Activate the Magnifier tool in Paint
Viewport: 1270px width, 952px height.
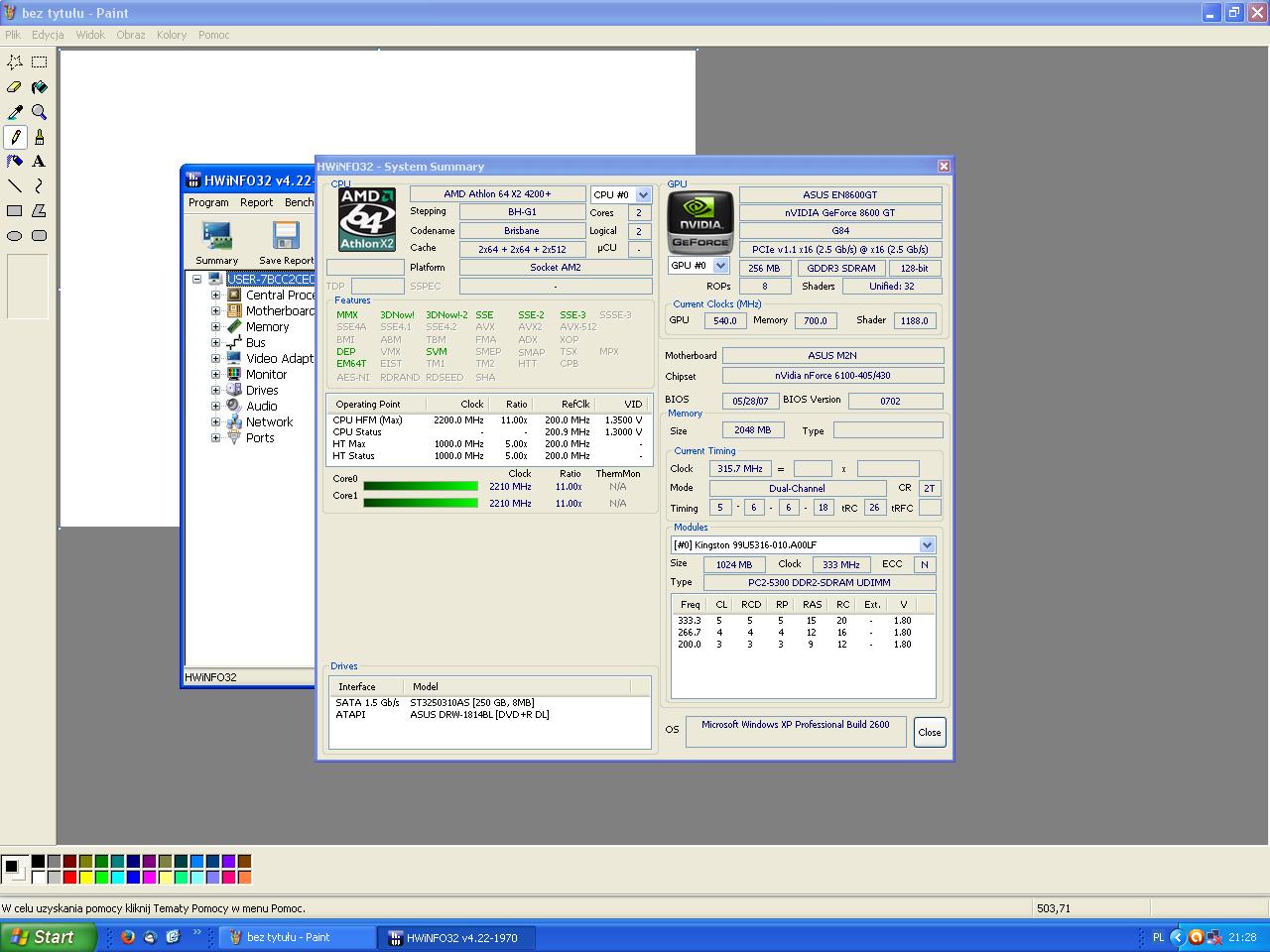39,112
